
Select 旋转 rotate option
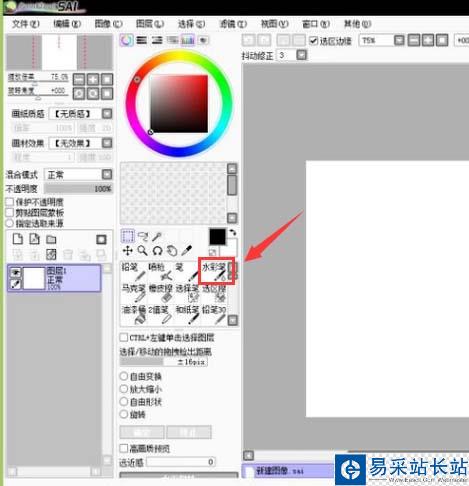pos(124,414)
